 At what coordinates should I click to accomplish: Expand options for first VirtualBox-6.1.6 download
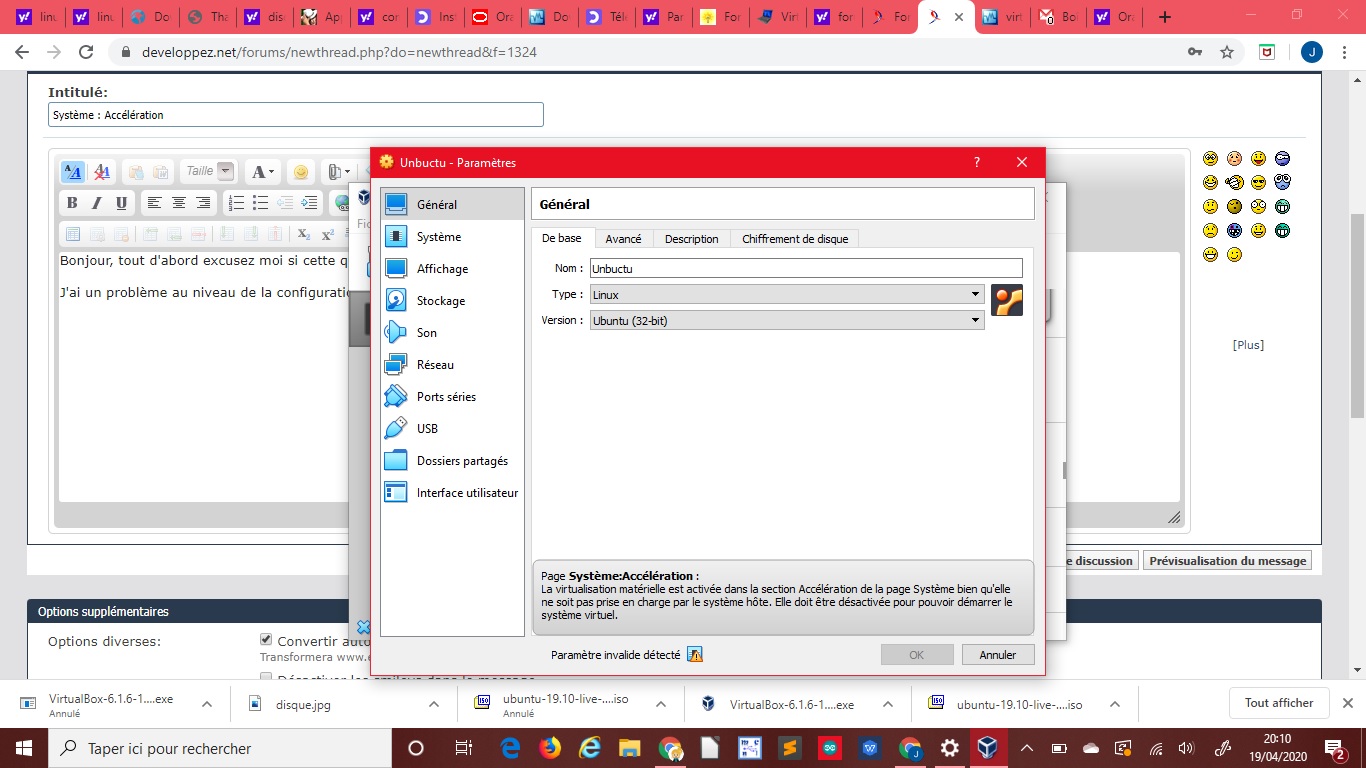207,704
